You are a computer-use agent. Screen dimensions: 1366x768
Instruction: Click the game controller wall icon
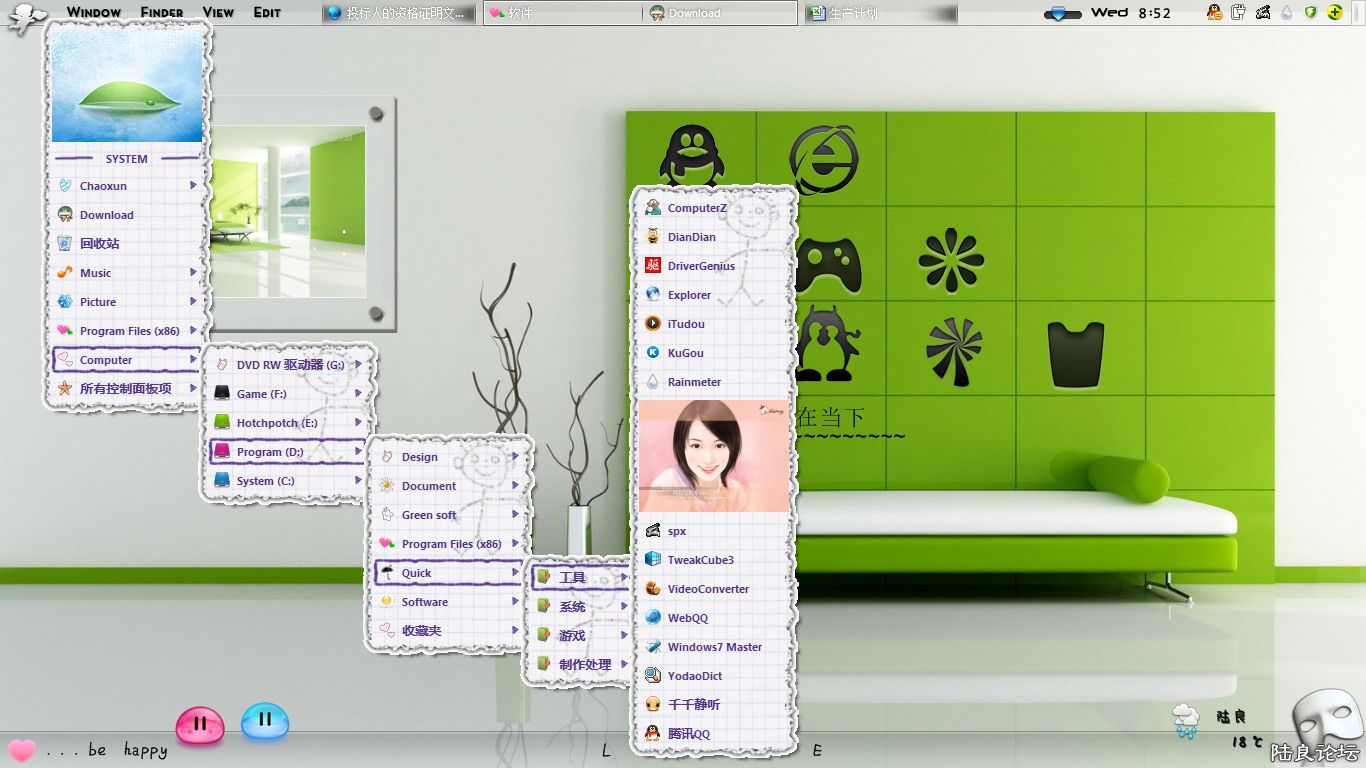828,263
